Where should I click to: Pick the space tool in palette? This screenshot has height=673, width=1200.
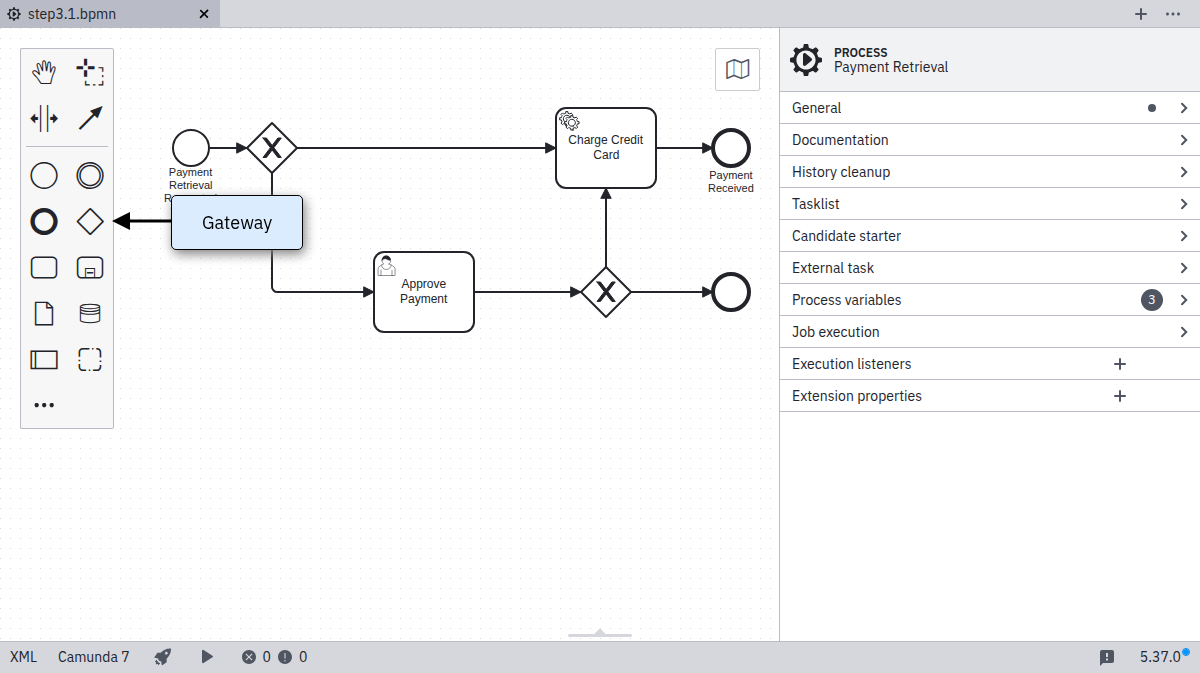pos(44,118)
